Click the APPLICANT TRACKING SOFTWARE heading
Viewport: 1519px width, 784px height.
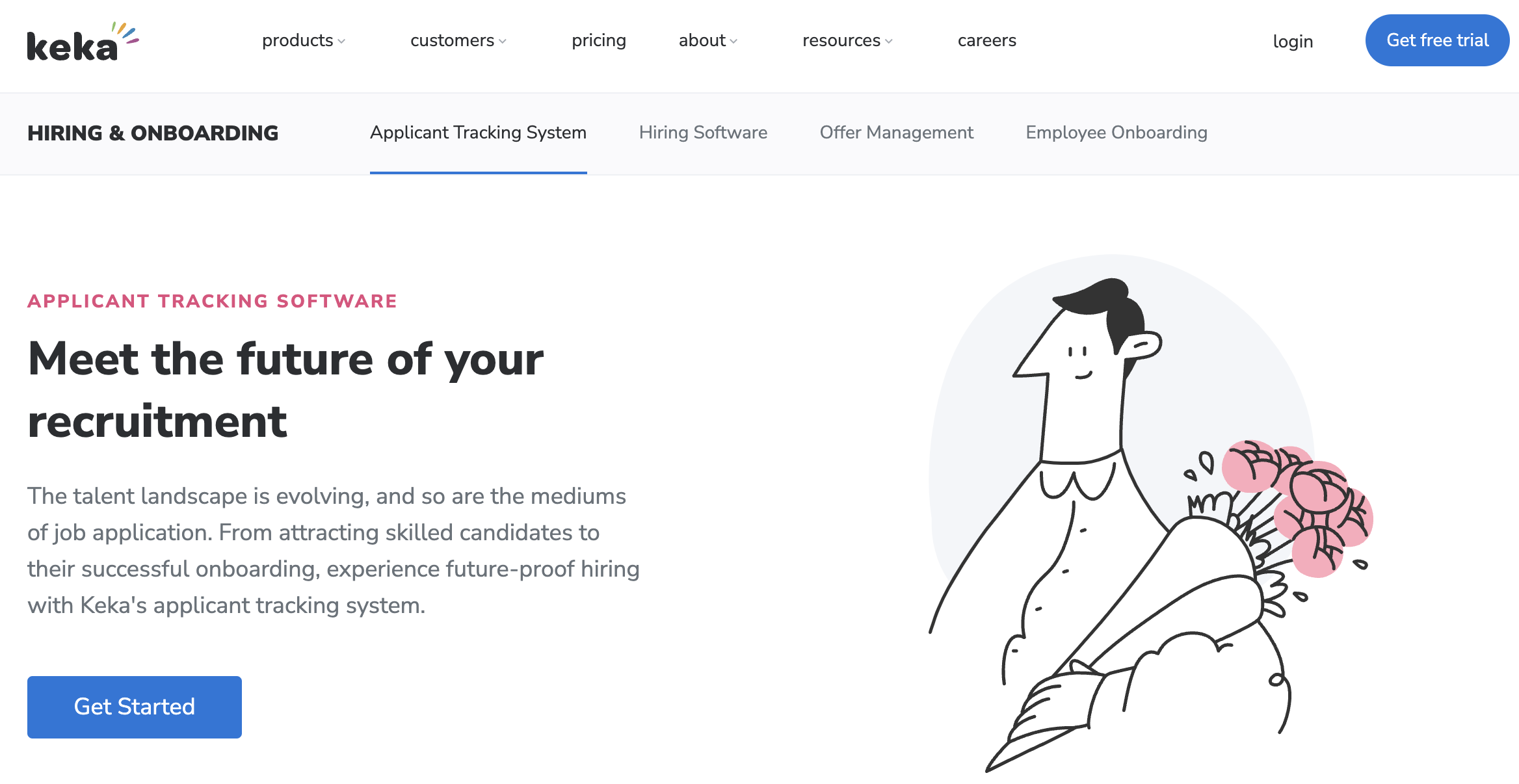tap(212, 301)
